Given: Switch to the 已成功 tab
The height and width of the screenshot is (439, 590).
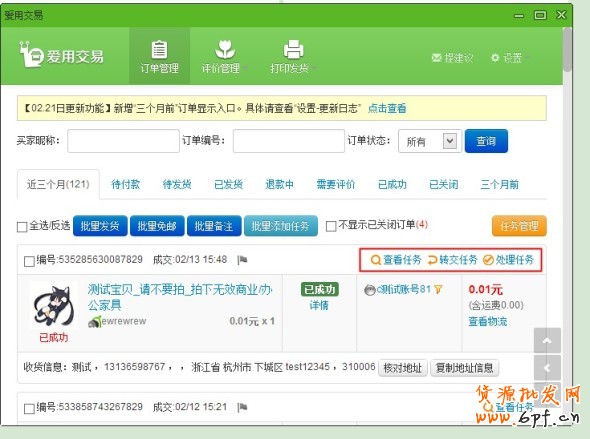Looking at the screenshot, I should pyautogui.click(x=392, y=184).
